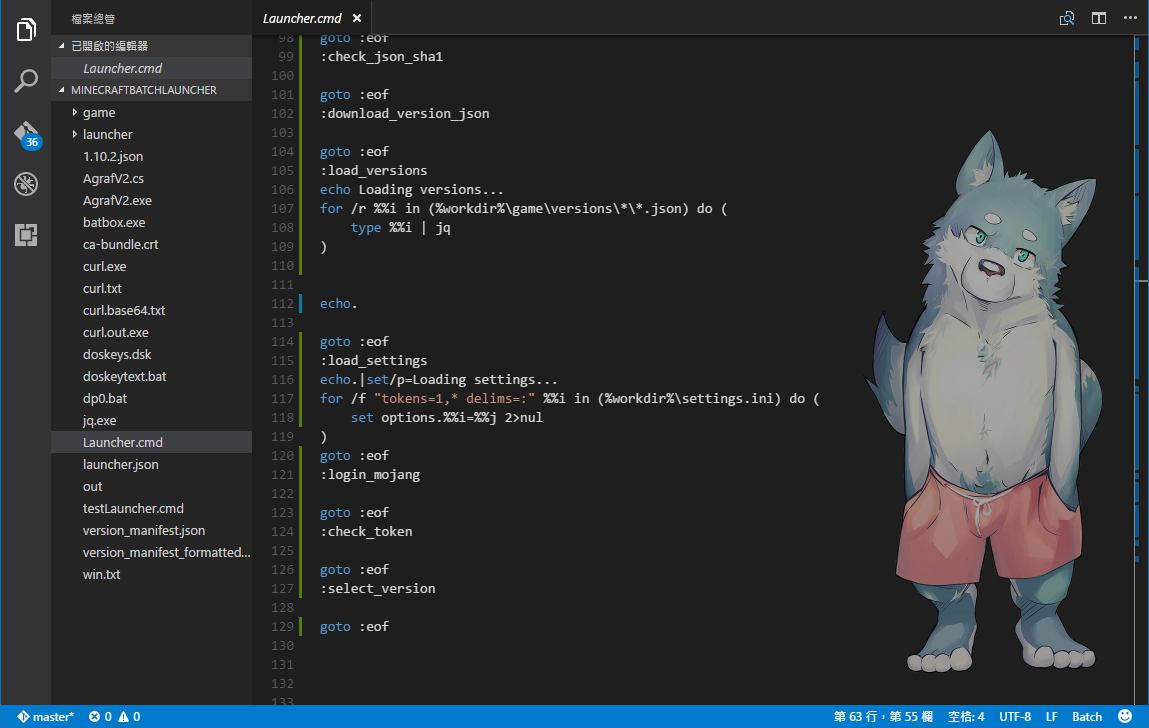Click the :check_token label text
Screen dimensions: 1149x728
[x=366, y=532]
